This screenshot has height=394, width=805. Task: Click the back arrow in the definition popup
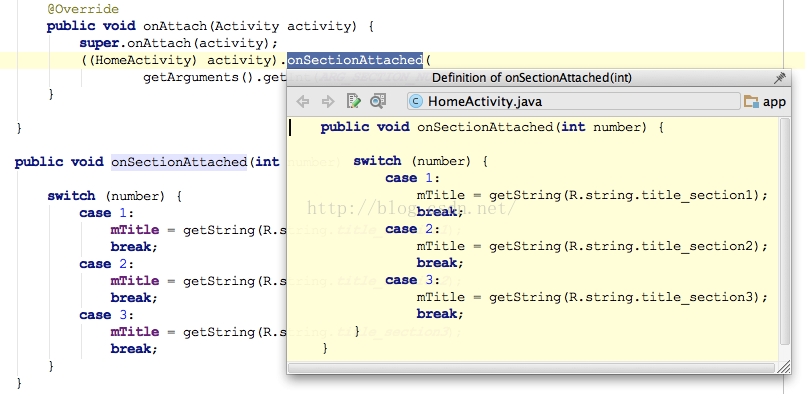tap(303, 102)
